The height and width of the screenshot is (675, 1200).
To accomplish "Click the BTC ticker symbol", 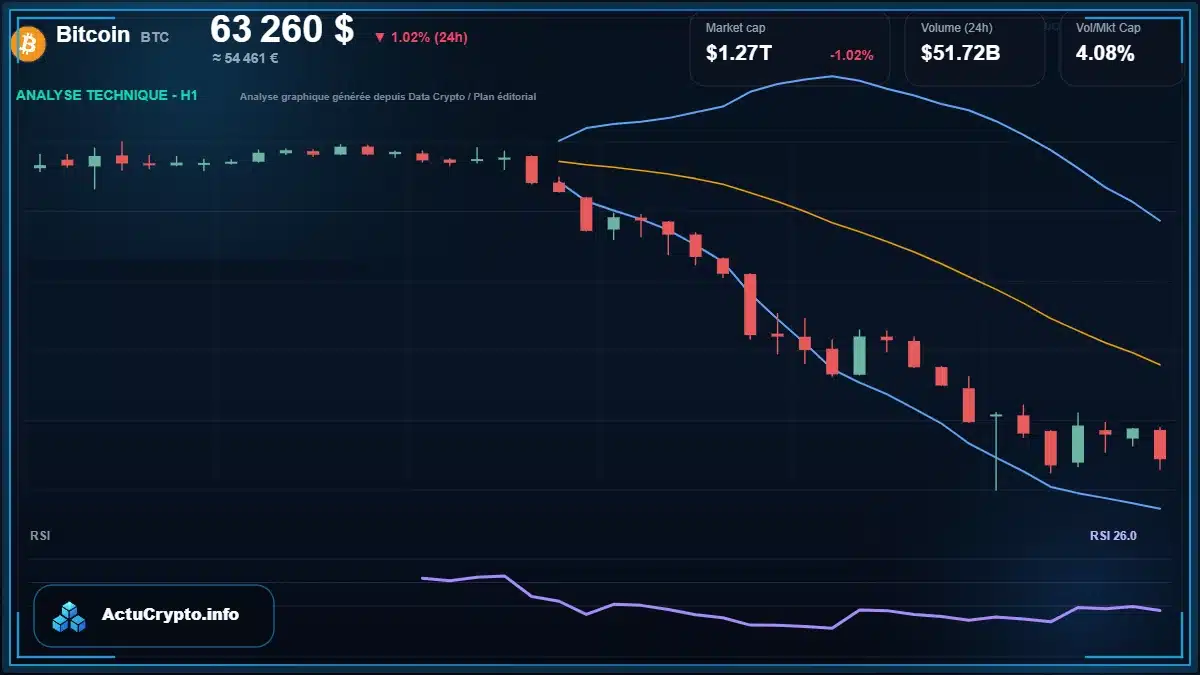I will [x=155, y=37].
